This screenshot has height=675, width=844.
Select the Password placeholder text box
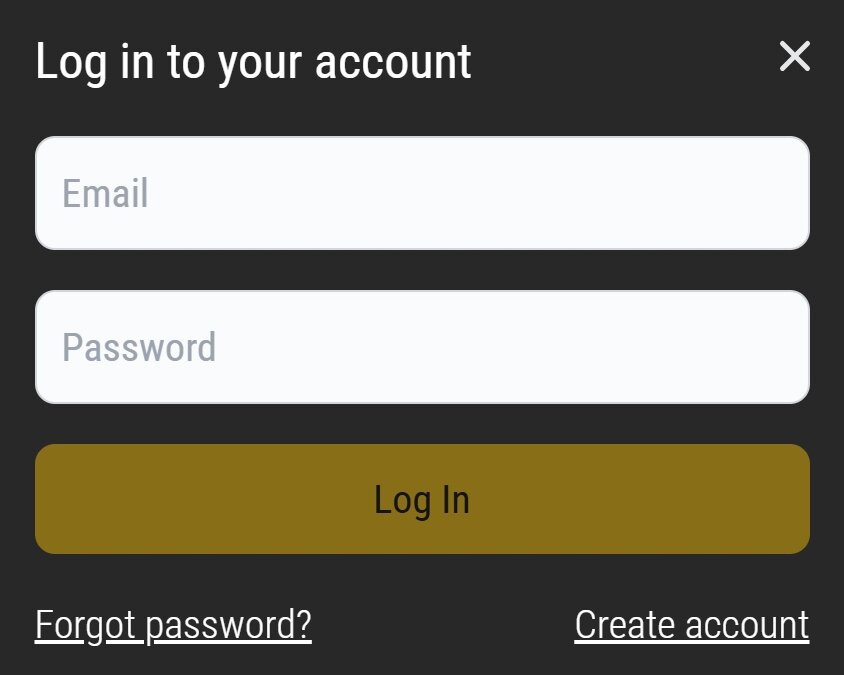coord(422,347)
